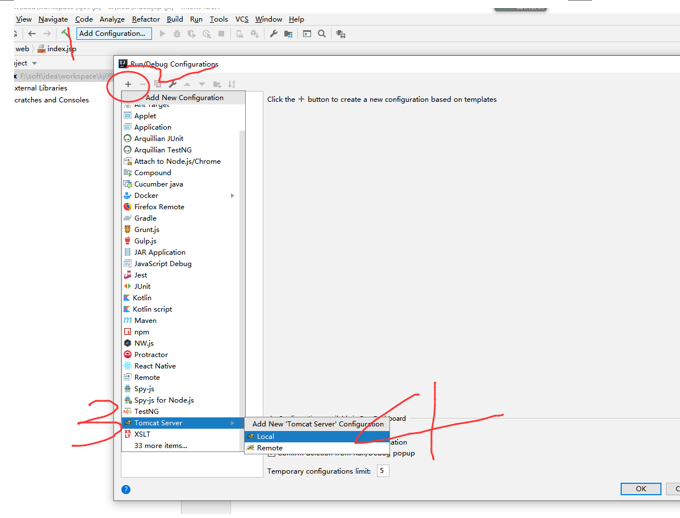Screen dimensions: 680x518
Task: Click the Add Configuration... toolbar button
Action: click(114, 33)
